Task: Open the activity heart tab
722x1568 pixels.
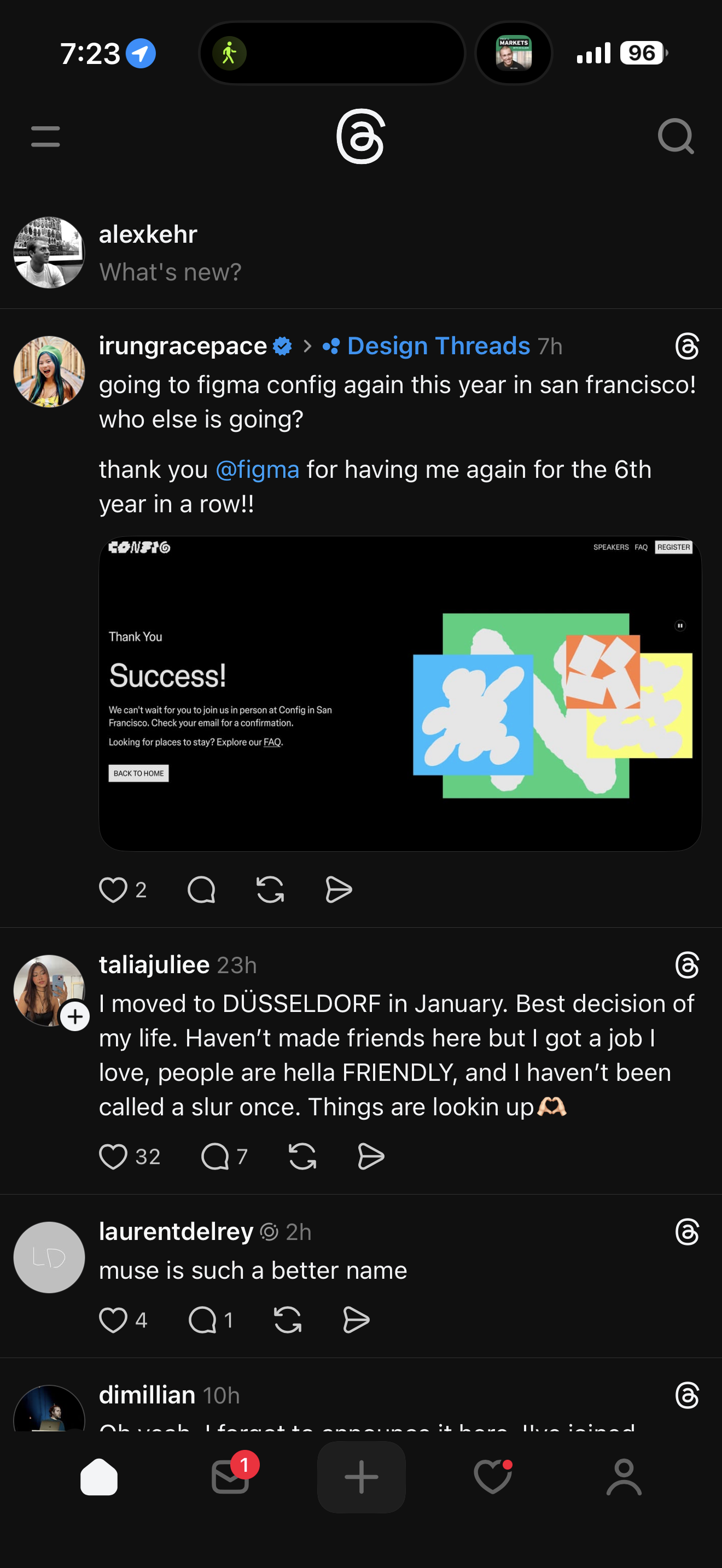Action: tap(492, 1477)
